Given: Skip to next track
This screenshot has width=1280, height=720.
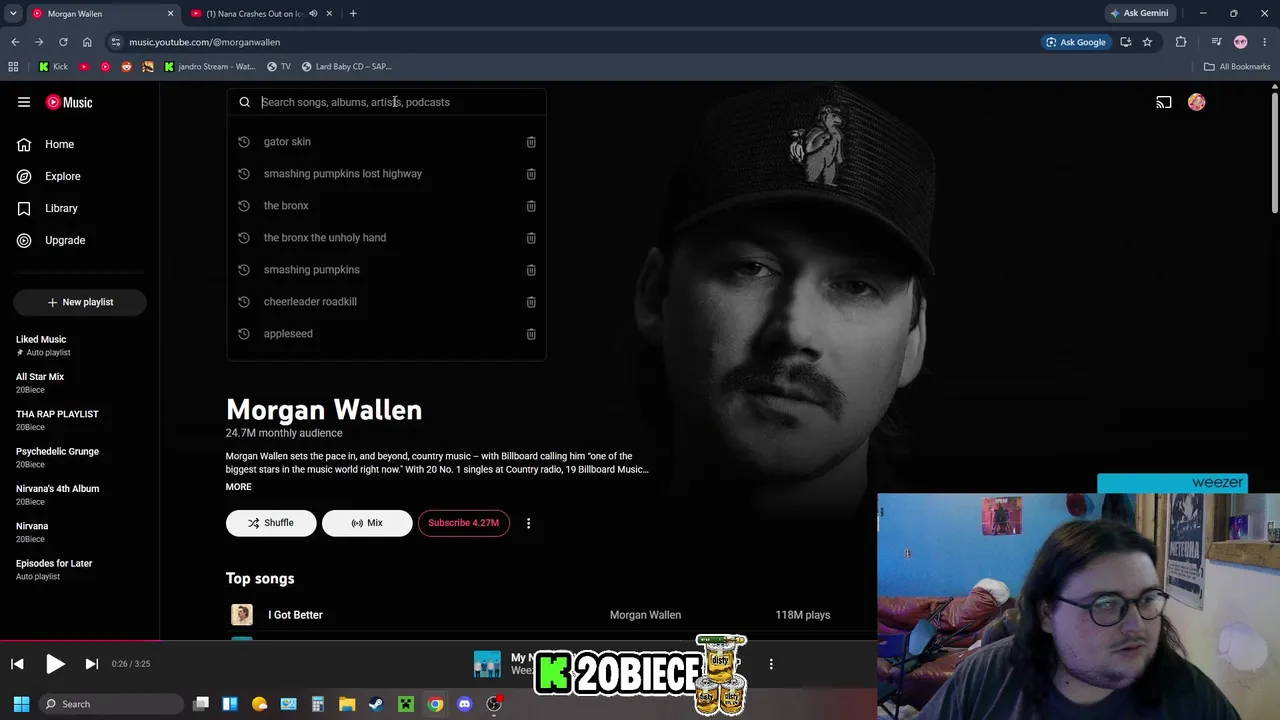Looking at the screenshot, I should (91, 664).
